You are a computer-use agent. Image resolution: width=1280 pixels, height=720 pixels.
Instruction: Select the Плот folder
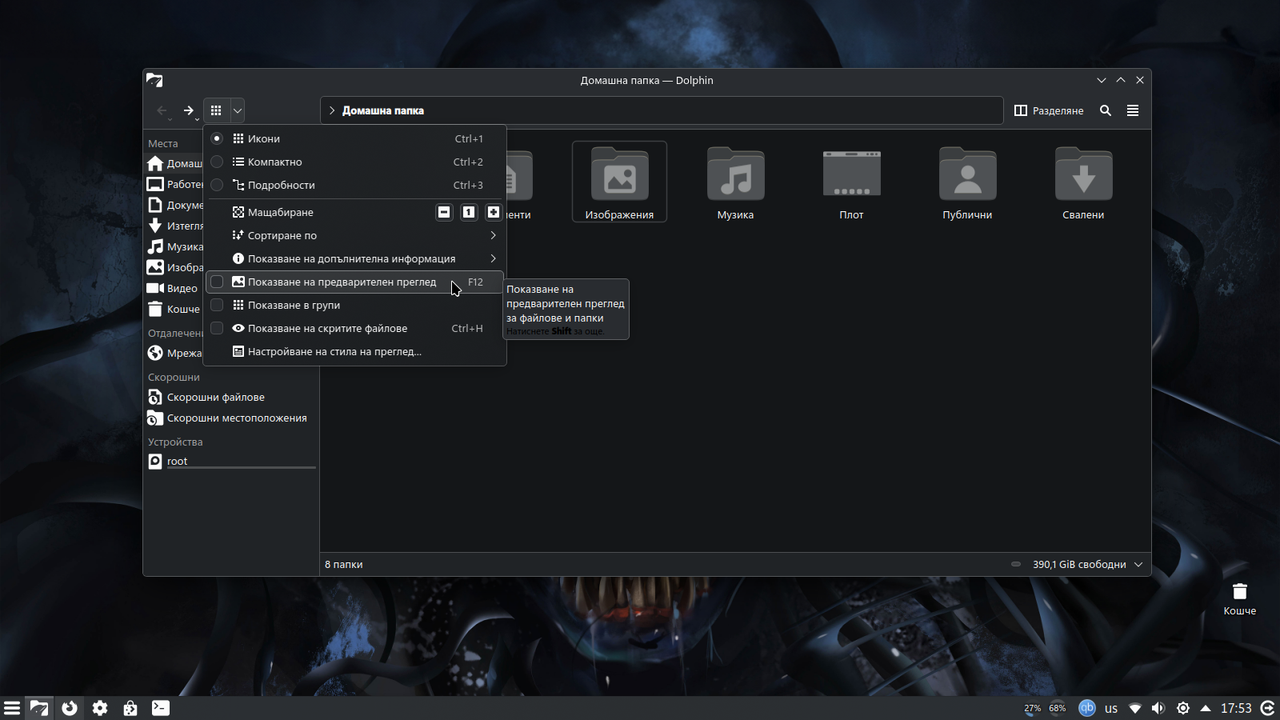851,182
